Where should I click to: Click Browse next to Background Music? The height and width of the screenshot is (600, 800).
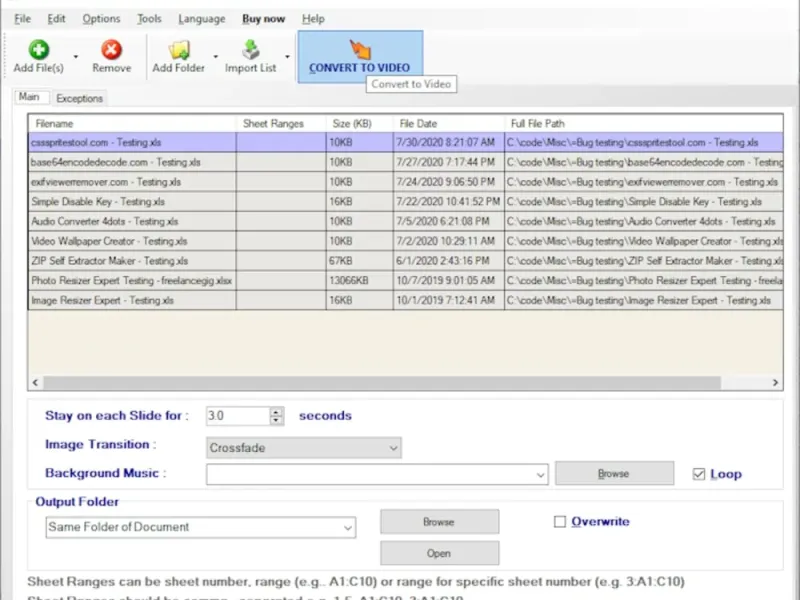[614, 473]
